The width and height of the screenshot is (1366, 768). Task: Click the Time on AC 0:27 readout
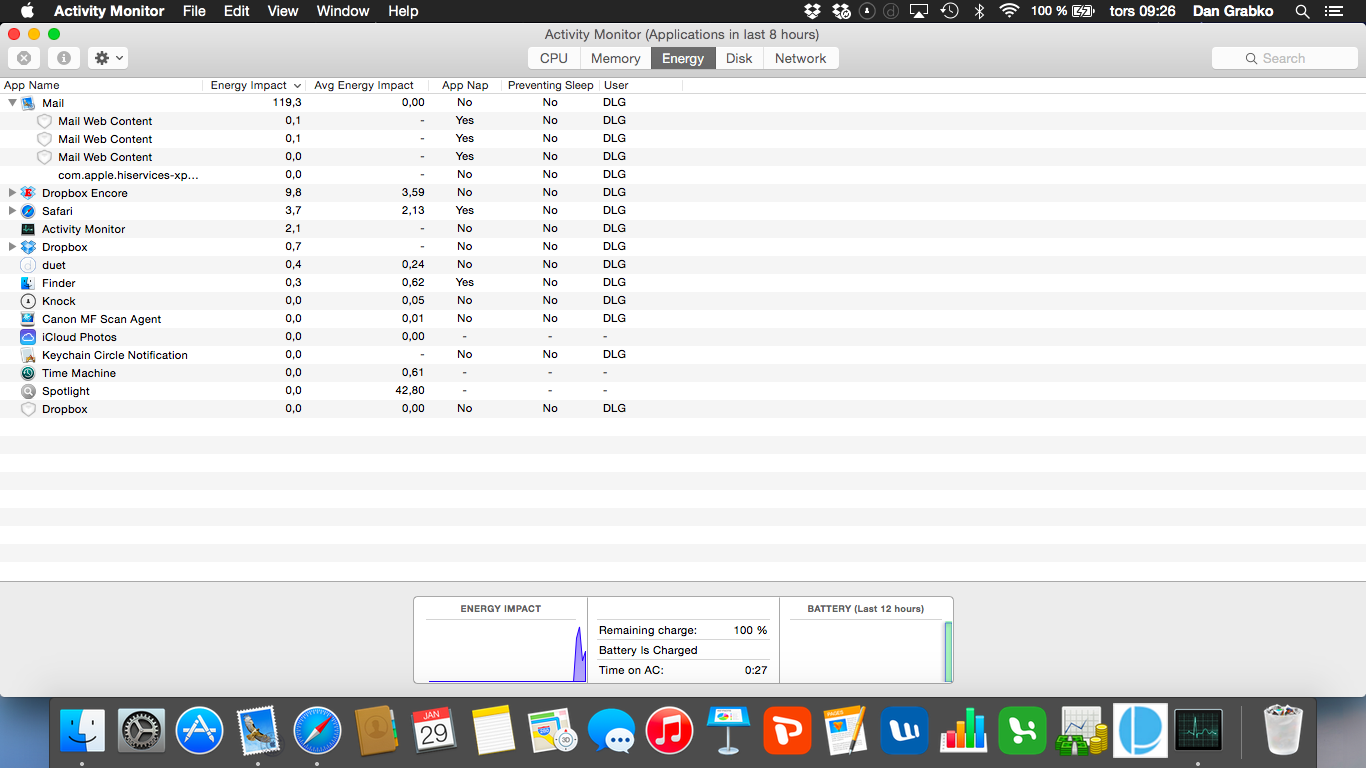click(x=683, y=670)
